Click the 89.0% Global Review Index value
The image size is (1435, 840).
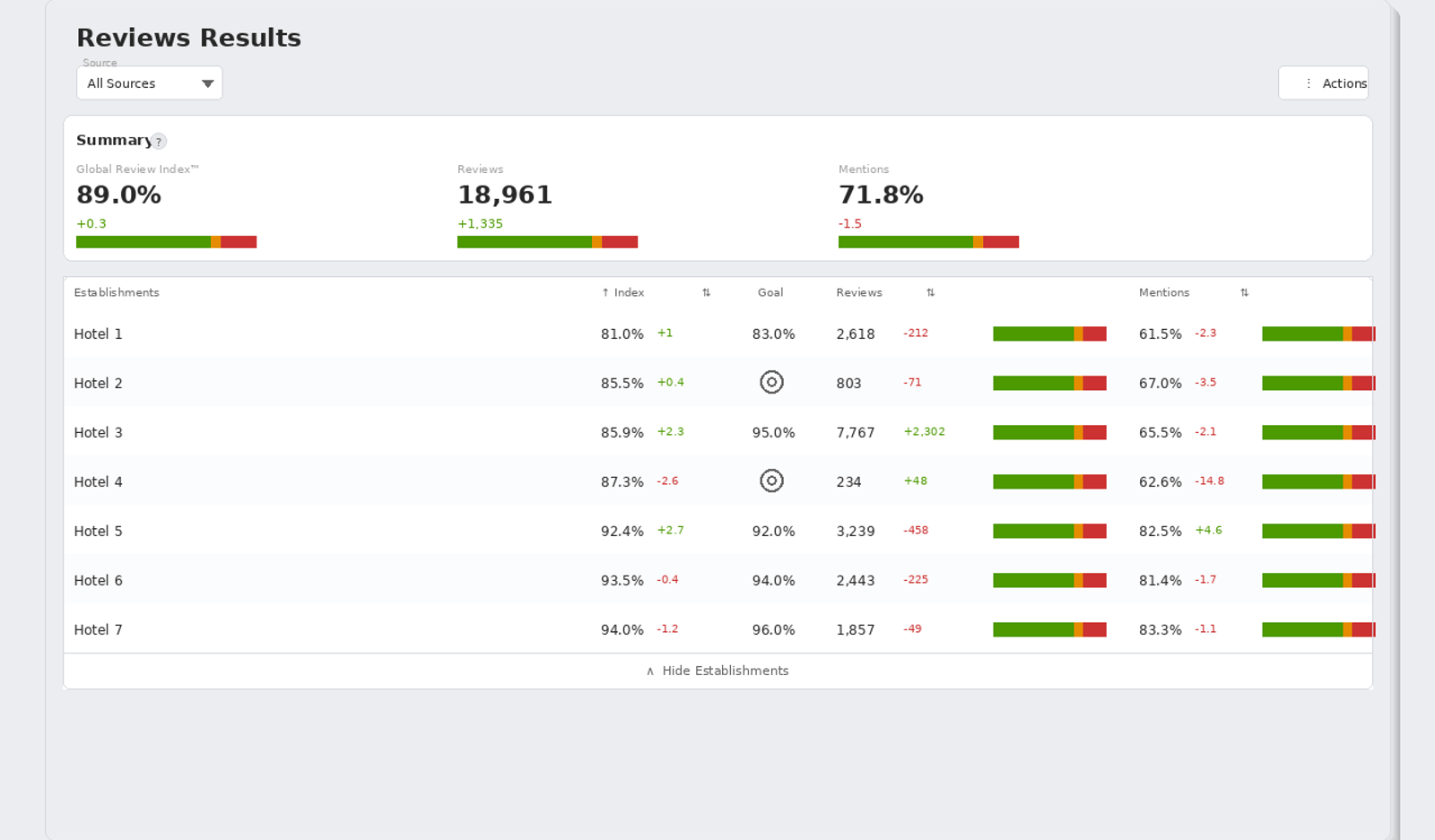tap(118, 195)
